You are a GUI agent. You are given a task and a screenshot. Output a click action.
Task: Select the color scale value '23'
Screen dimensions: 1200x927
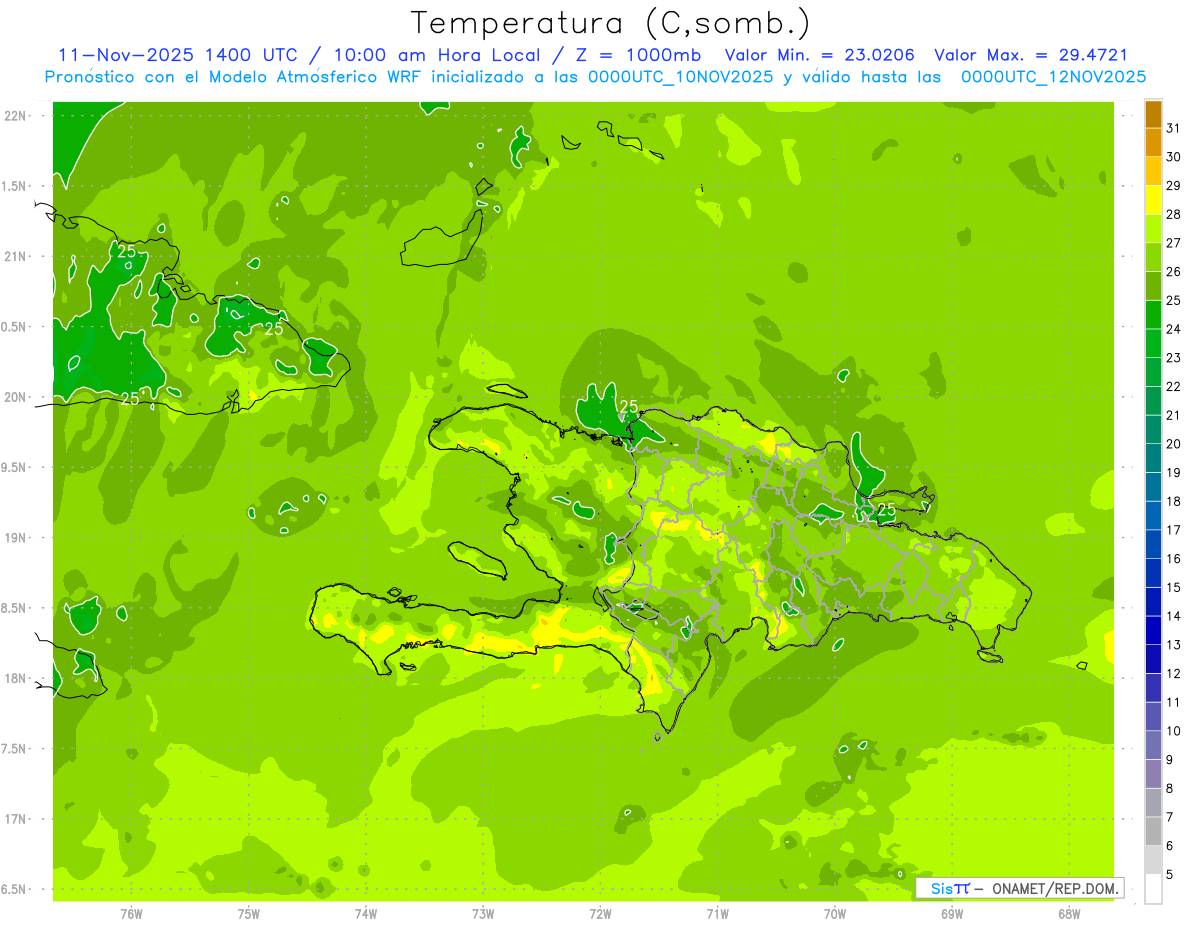(1174, 358)
